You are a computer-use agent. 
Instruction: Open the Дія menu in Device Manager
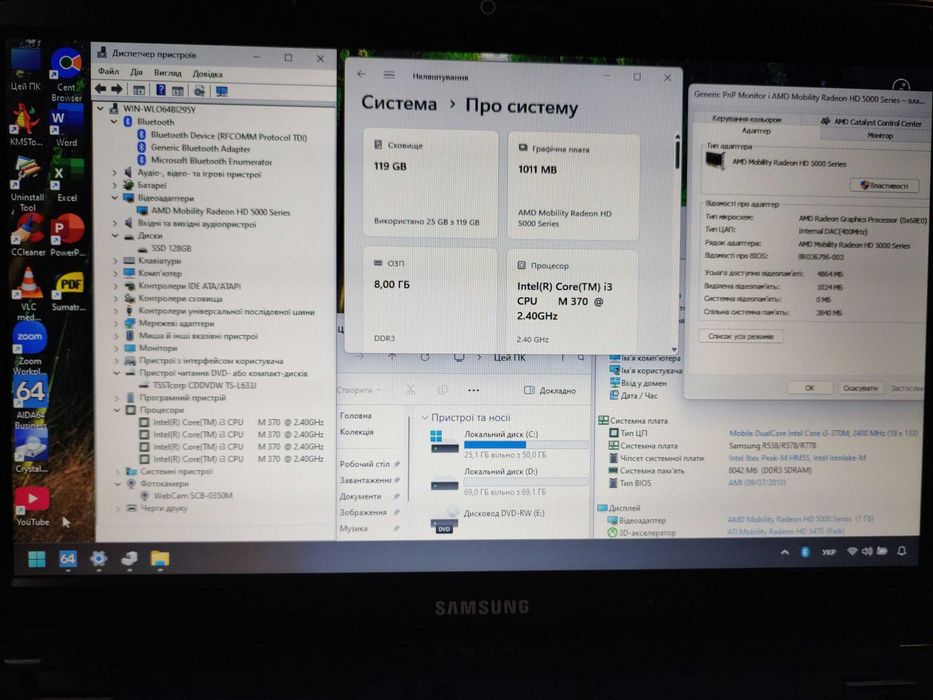136,72
